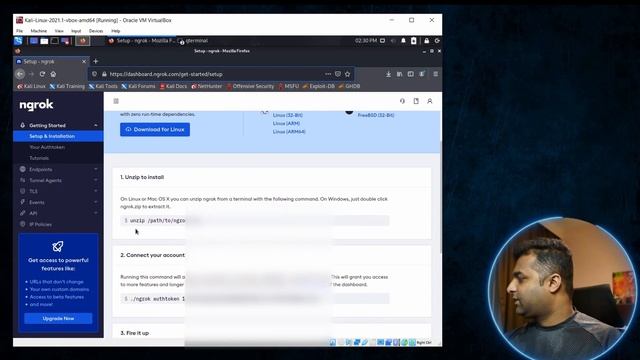Switch to the qterminal taskbar window

194,41
